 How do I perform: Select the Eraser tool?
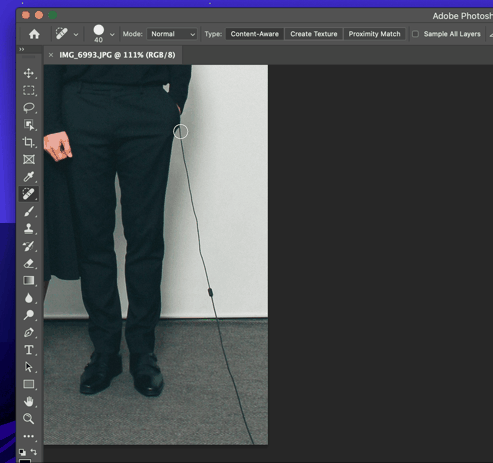(29, 263)
